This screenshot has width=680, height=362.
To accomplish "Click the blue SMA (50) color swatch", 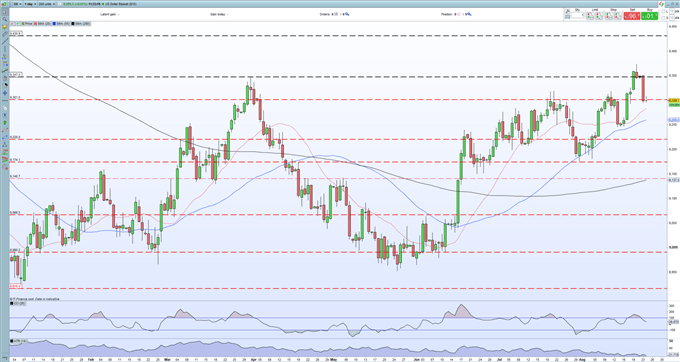I will [54, 23].
